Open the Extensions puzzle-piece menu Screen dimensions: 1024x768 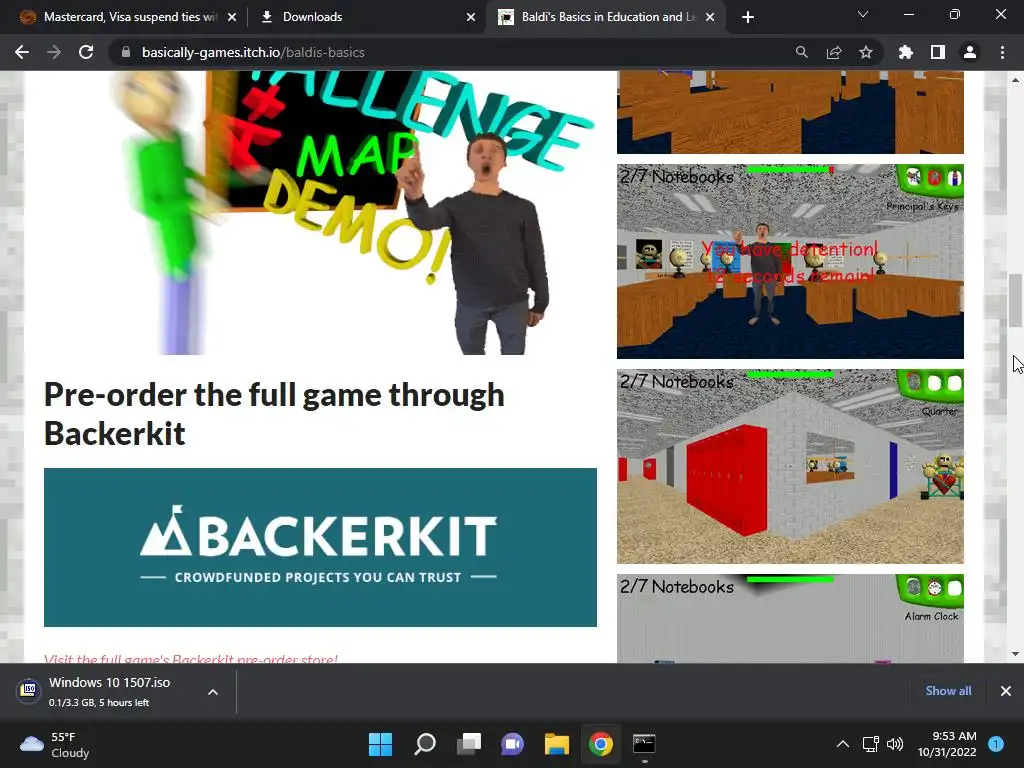[905, 52]
